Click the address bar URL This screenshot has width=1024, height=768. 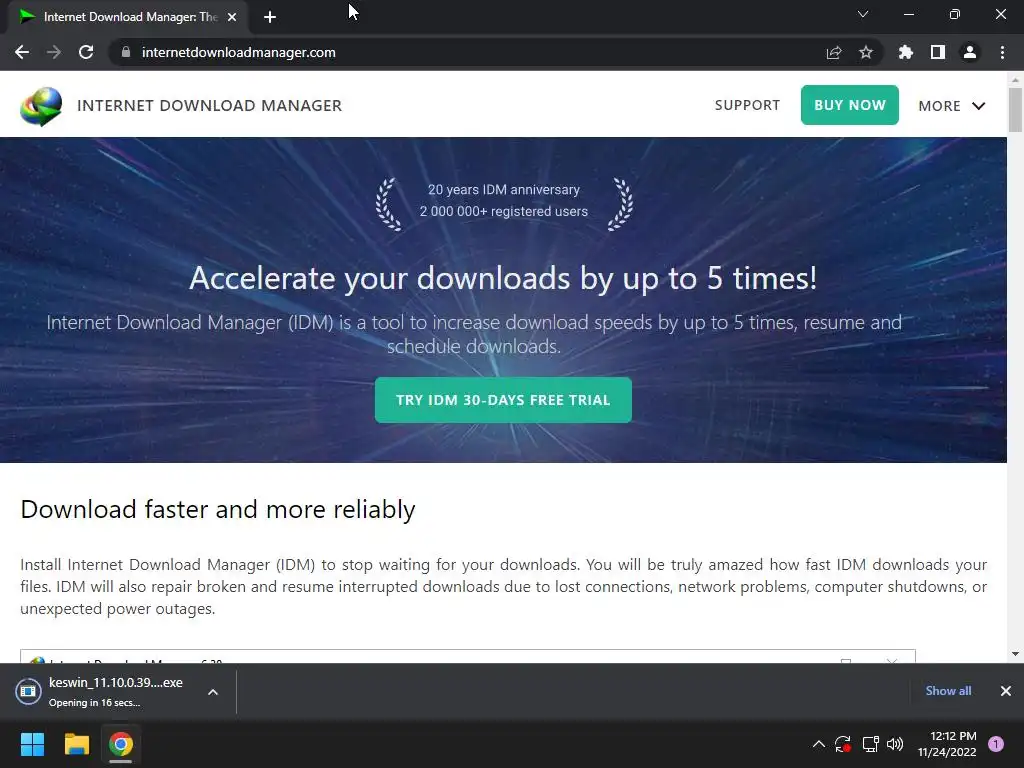coord(238,52)
